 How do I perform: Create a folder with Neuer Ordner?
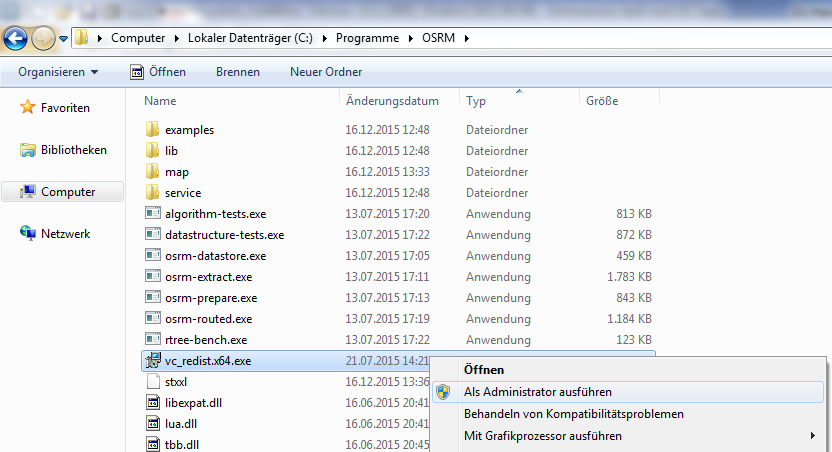326,72
